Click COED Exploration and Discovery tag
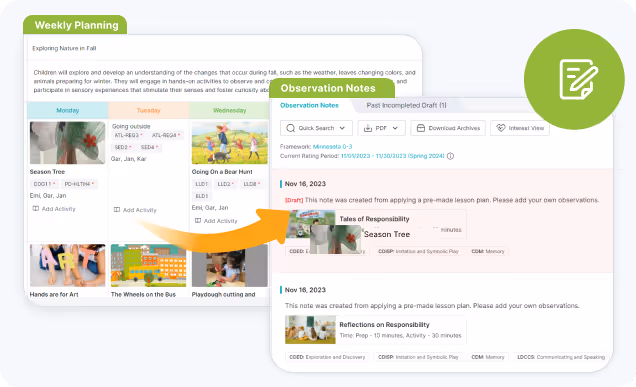The image size is (636, 387). tap(327, 357)
